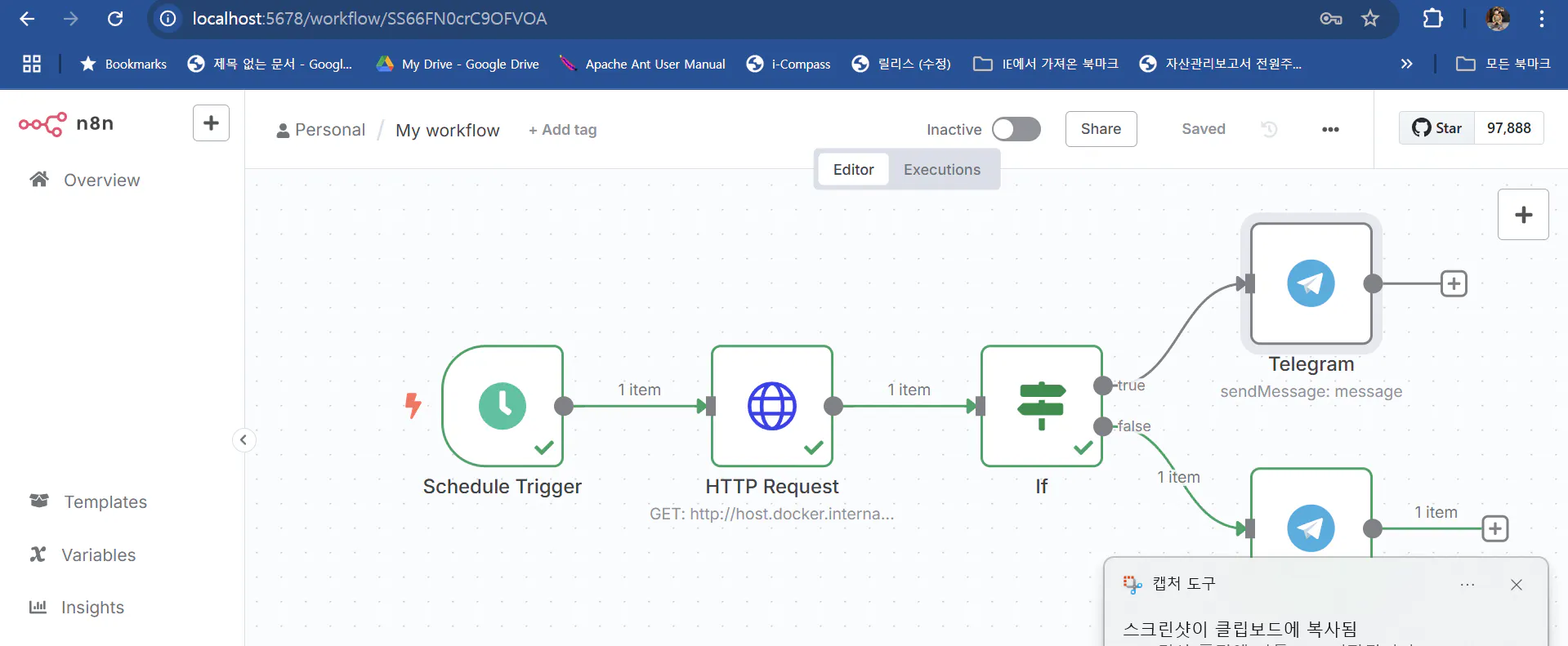
Task: Click Add tag for the workflow
Action: pyautogui.click(x=563, y=130)
